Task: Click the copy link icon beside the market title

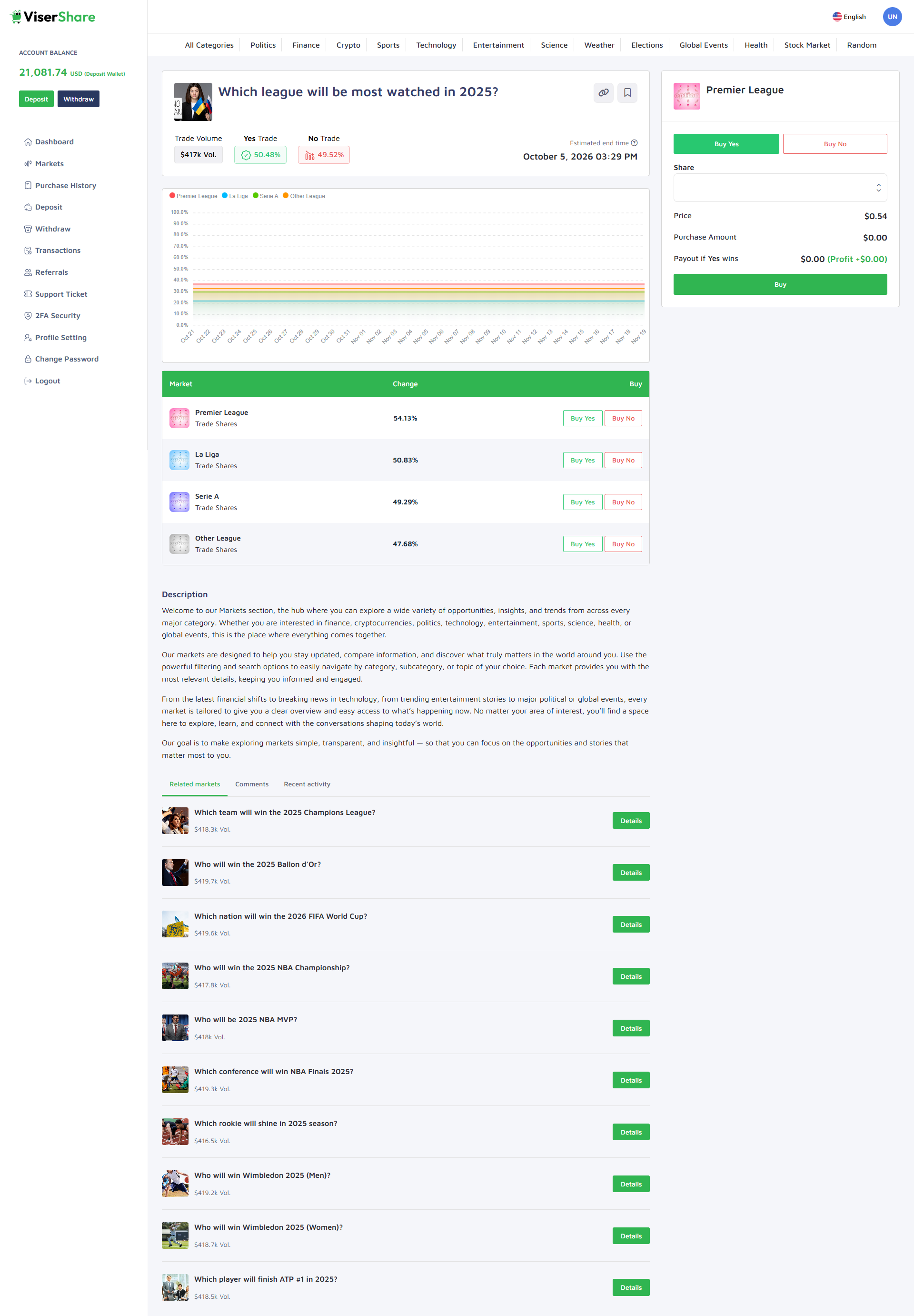Action: click(603, 93)
